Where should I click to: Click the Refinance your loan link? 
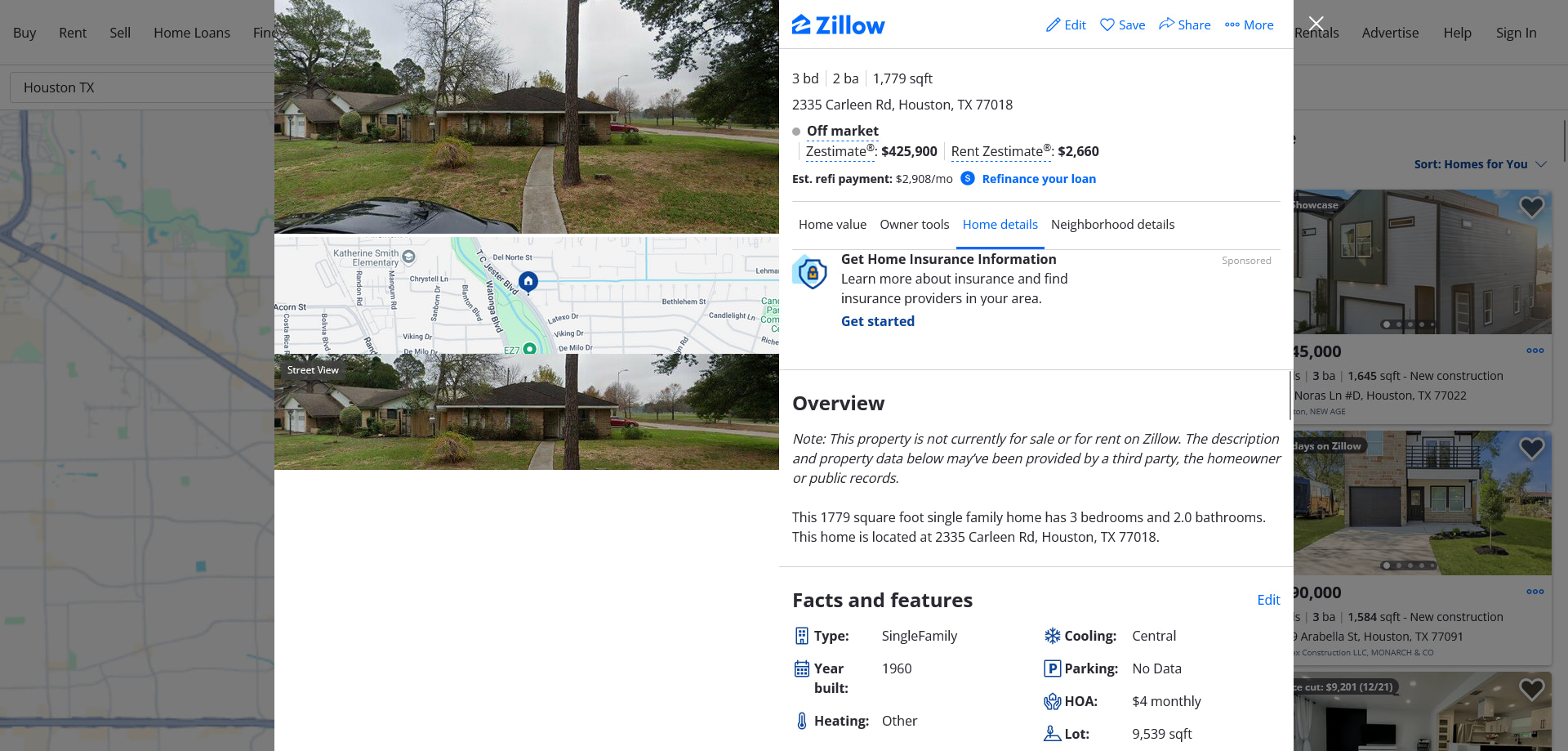pyautogui.click(x=1039, y=179)
